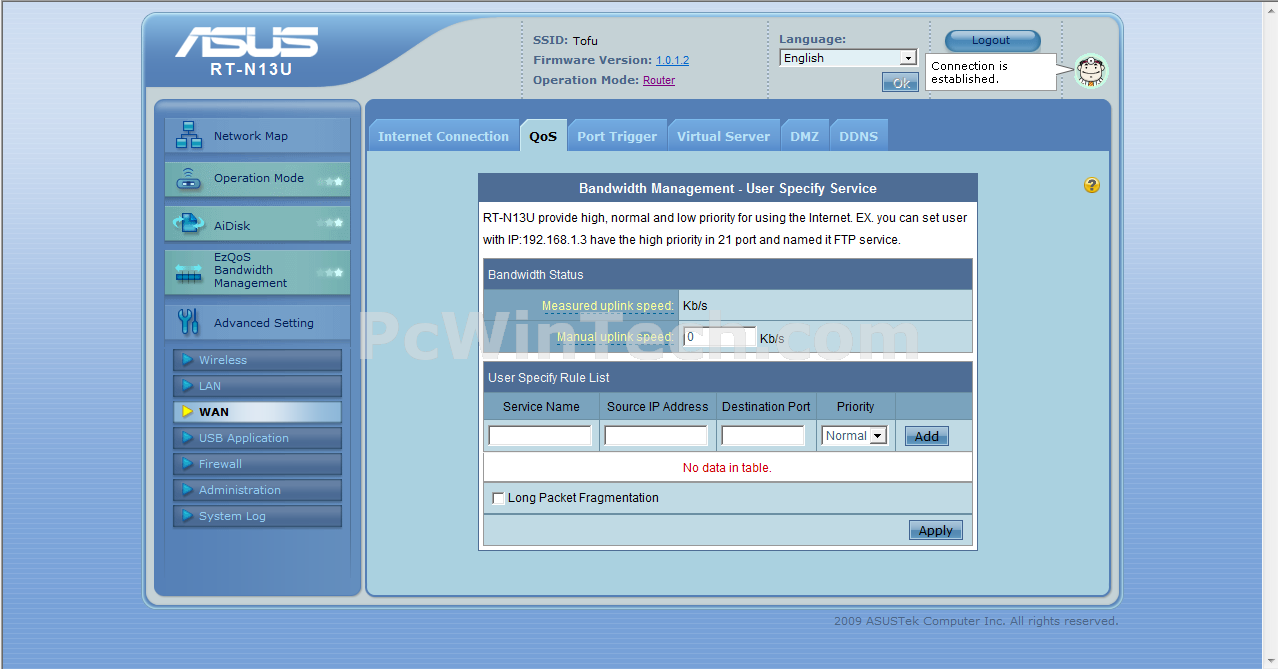The width and height of the screenshot is (1278, 669).
Task: Open the DDNS tab
Action: coord(858,136)
